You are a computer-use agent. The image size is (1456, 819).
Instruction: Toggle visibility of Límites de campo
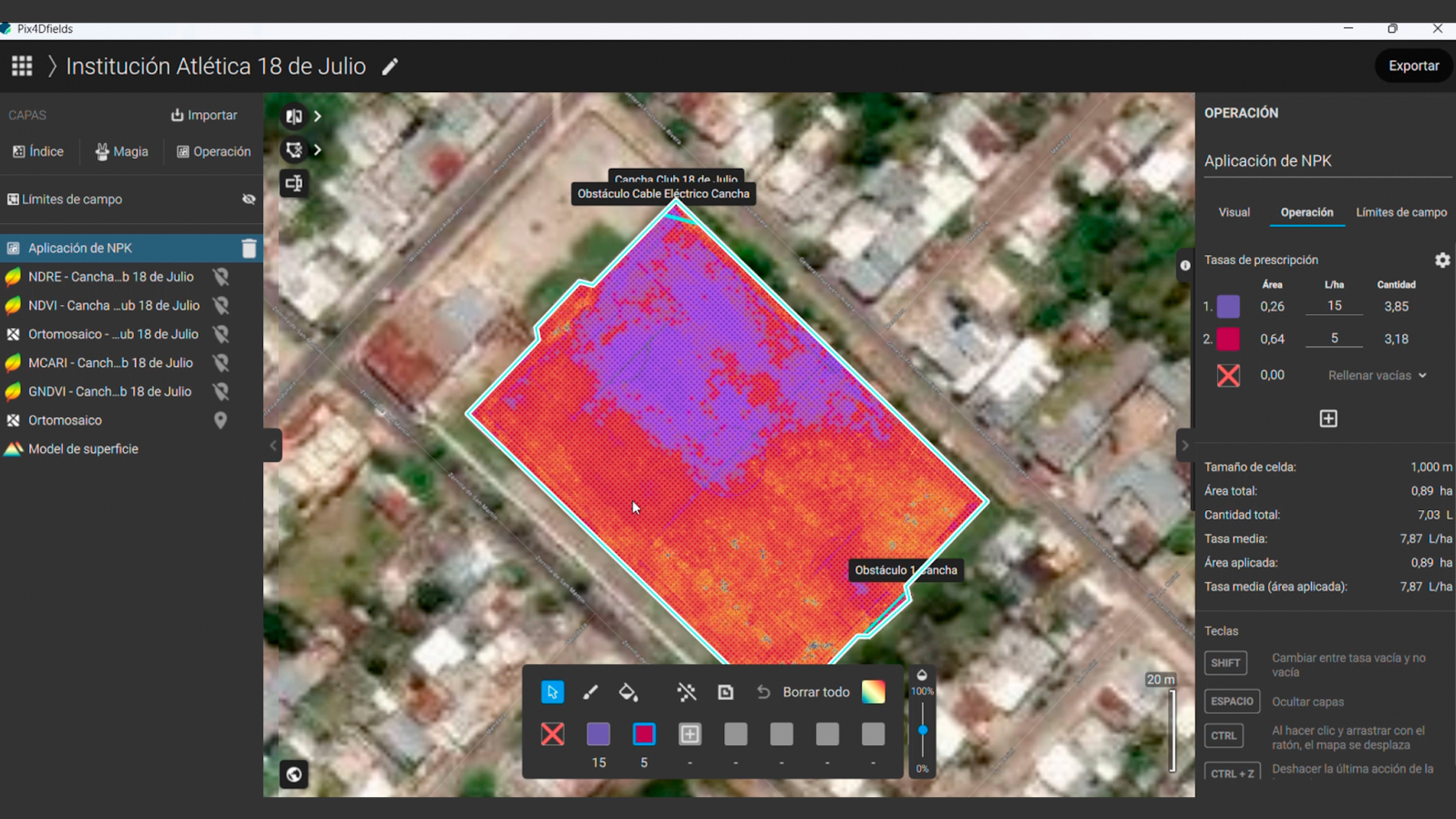[249, 199]
